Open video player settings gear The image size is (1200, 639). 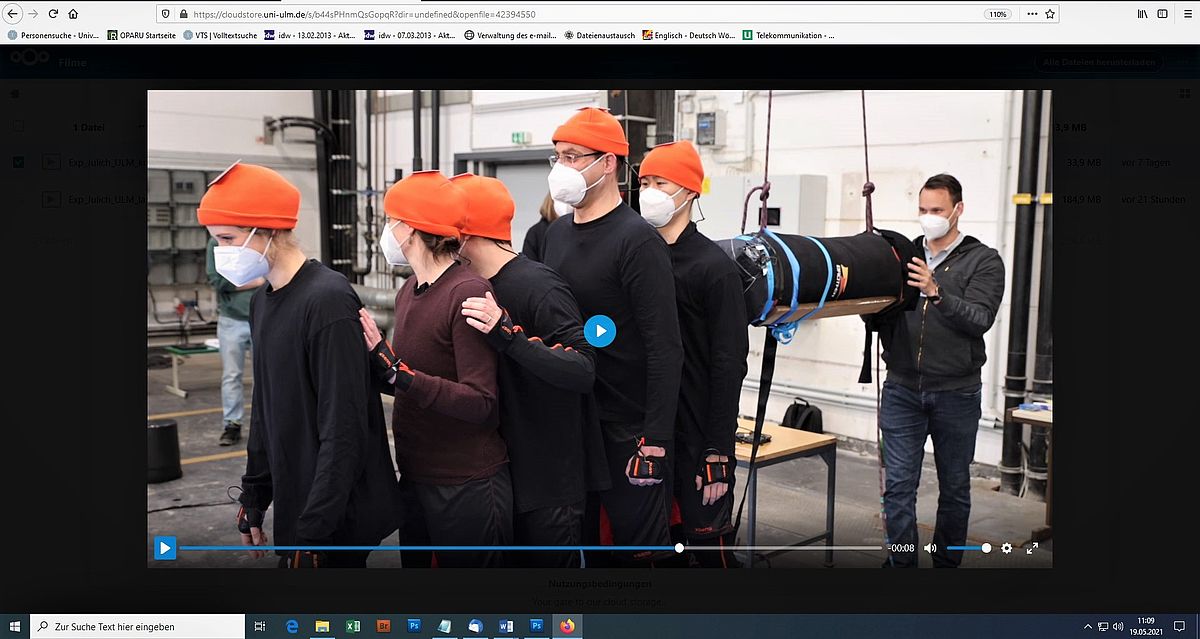click(x=1007, y=548)
